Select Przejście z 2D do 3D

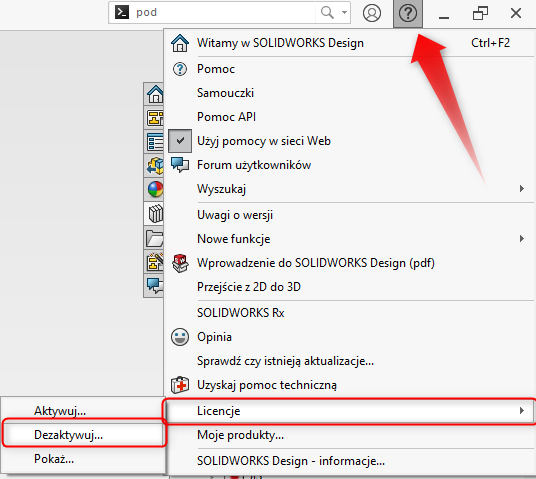pyautogui.click(x=350, y=287)
